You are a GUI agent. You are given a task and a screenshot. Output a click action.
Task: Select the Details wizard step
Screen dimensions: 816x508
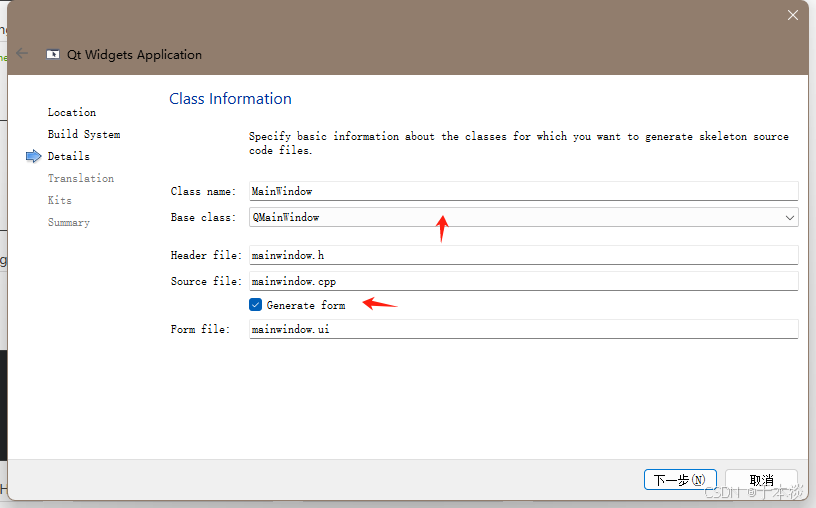[69, 156]
